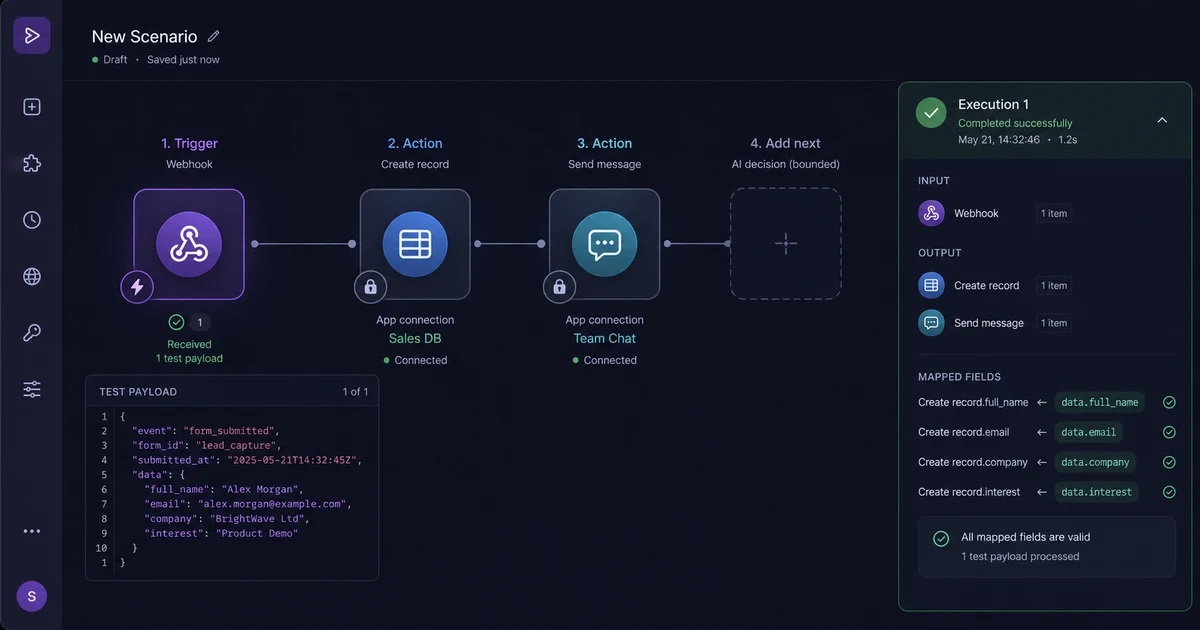Viewport: 1200px width, 630px height.
Task: Click the Execution 1 success check icon
Action: (x=931, y=113)
